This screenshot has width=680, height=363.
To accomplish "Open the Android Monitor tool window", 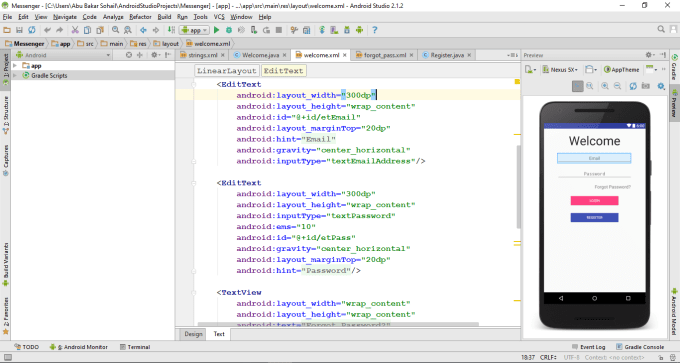I will tap(78, 347).
